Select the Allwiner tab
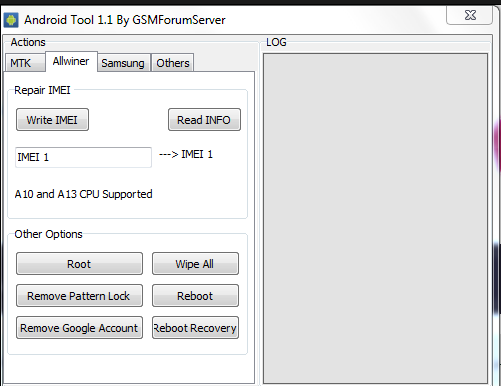 tap(71, 61)
